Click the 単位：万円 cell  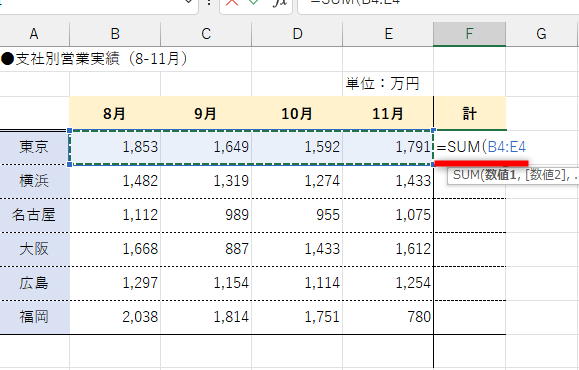[382, 84]
